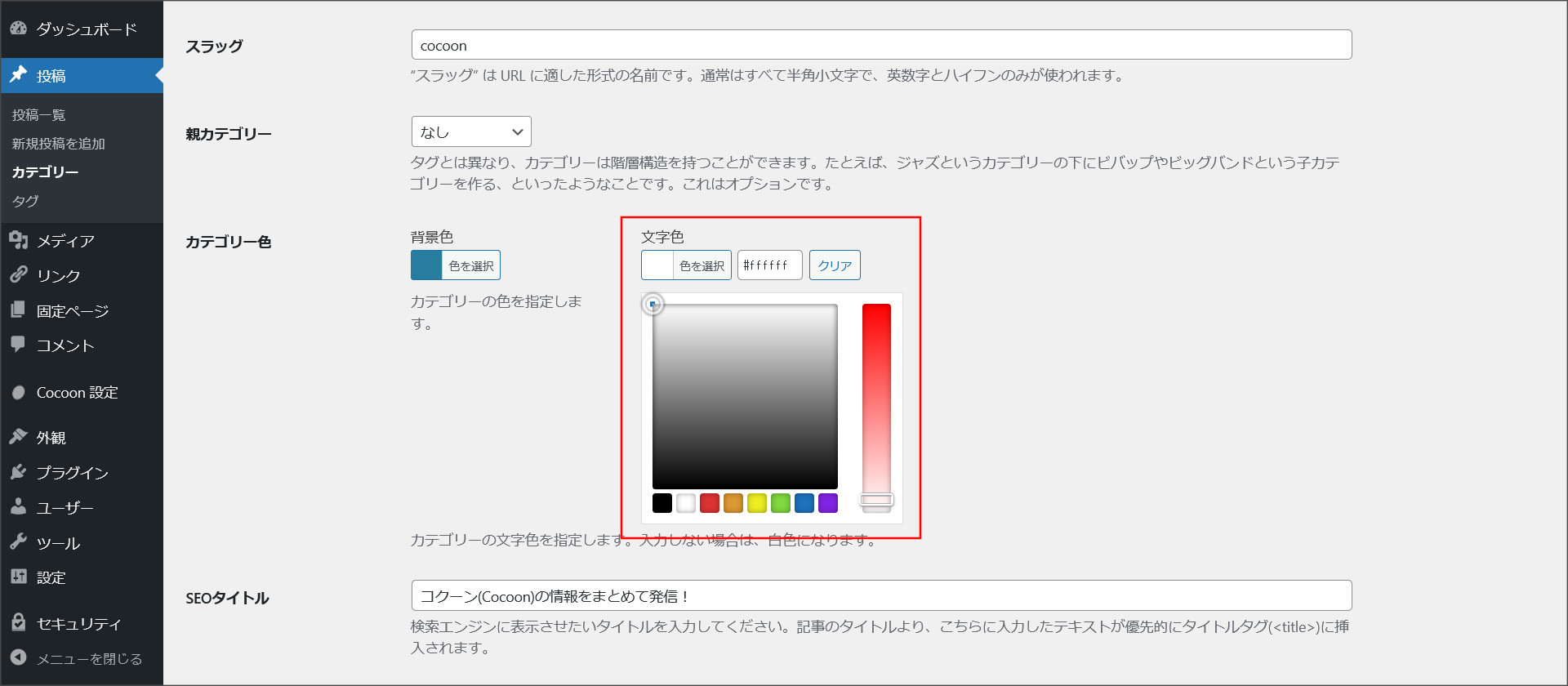Click the blue background color swatch
The height and width of the screenshot is (686, 1568).
click(426, 265)
